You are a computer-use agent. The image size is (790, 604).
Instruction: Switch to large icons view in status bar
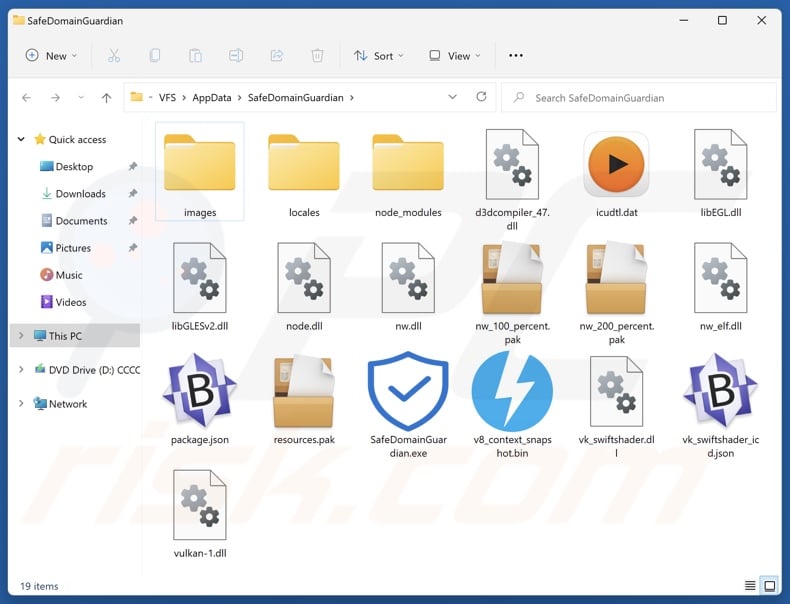point(769,585)
